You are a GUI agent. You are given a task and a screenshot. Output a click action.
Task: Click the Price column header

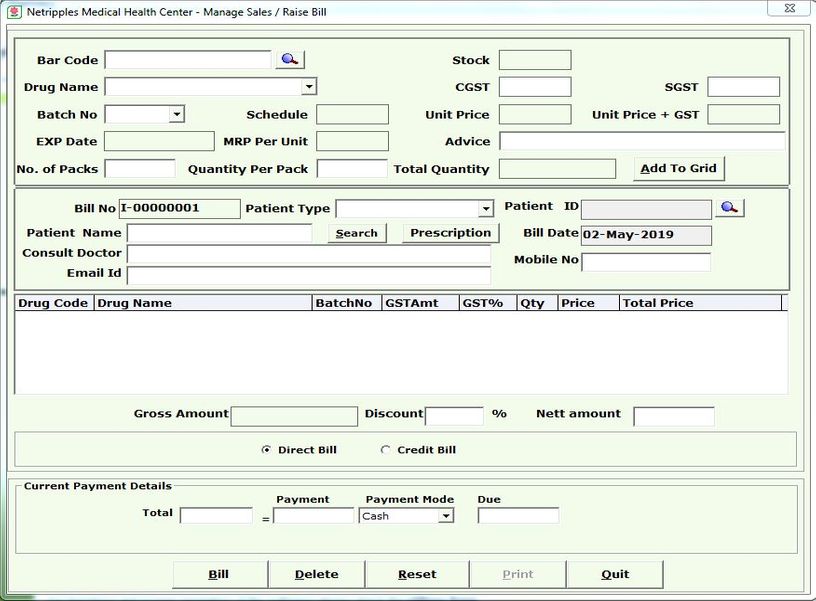click(x=589, y=303)
